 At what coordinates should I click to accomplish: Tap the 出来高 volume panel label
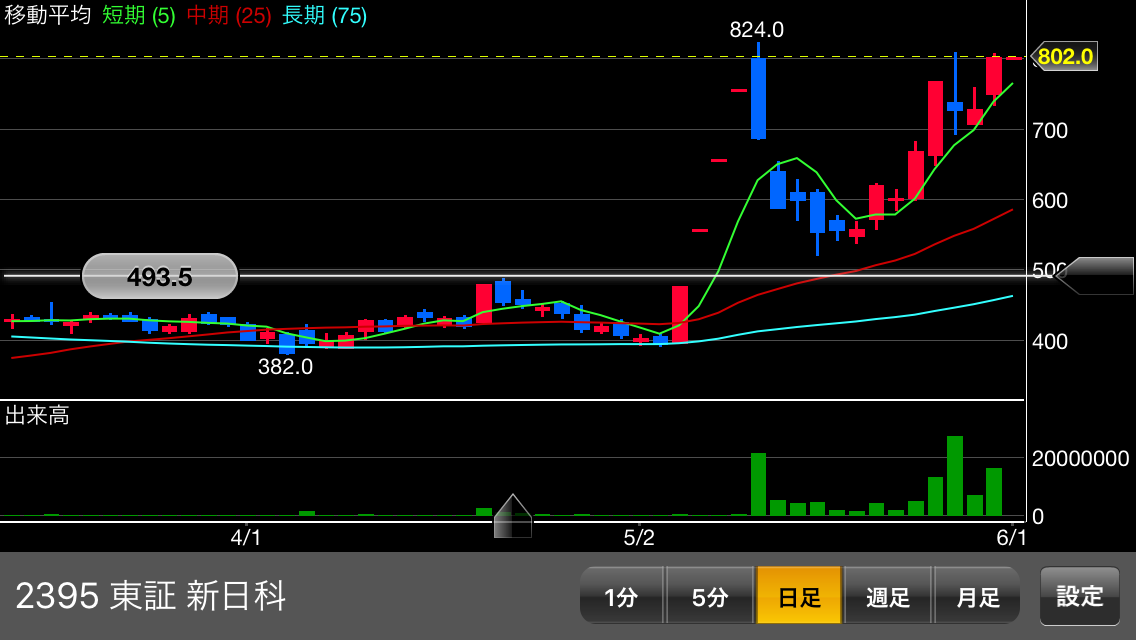37,415
